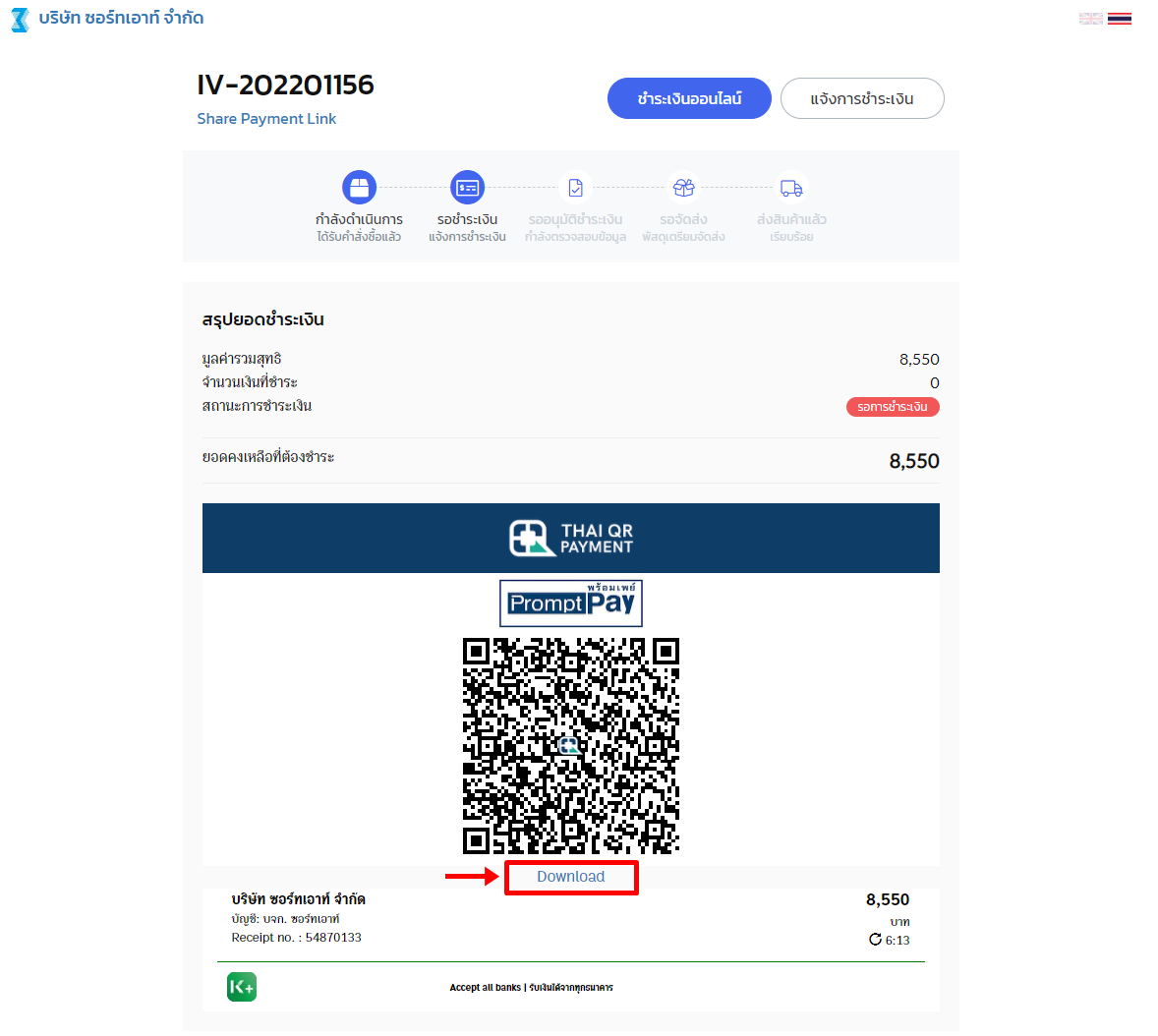Image resolution: width=1158 pixels, height=1036 pixels.
Task: Click the 'รอชำระเงิน' payment step icon
Action: click(x=468, y=188)
